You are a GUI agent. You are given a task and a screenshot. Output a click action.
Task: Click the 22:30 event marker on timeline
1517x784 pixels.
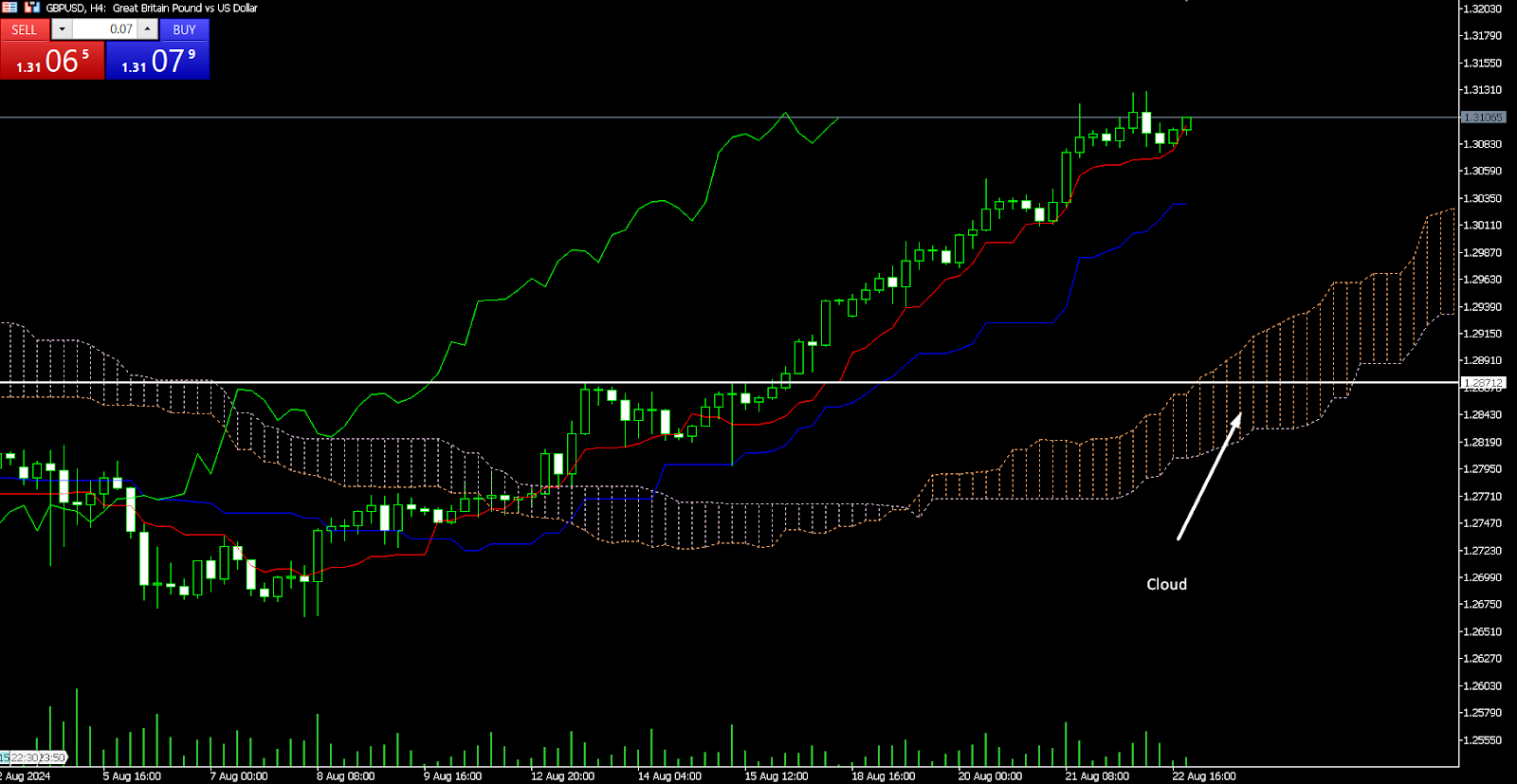23,757
